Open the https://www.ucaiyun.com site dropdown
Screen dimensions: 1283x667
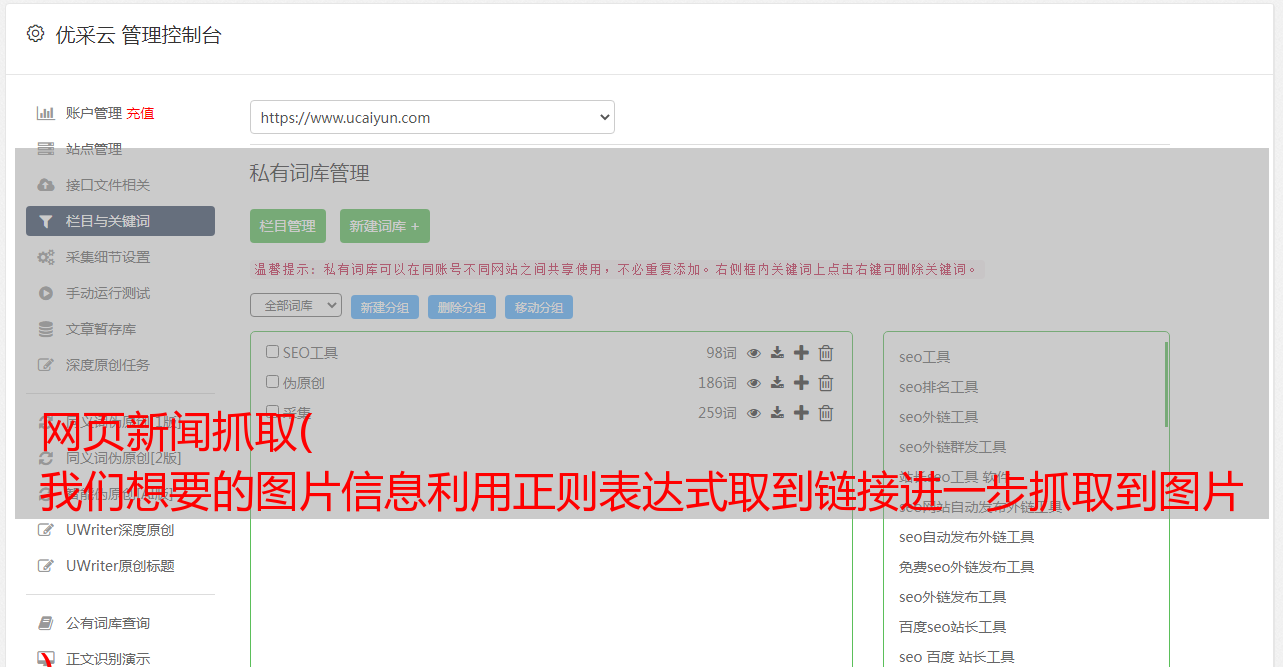tap(432, 117)
